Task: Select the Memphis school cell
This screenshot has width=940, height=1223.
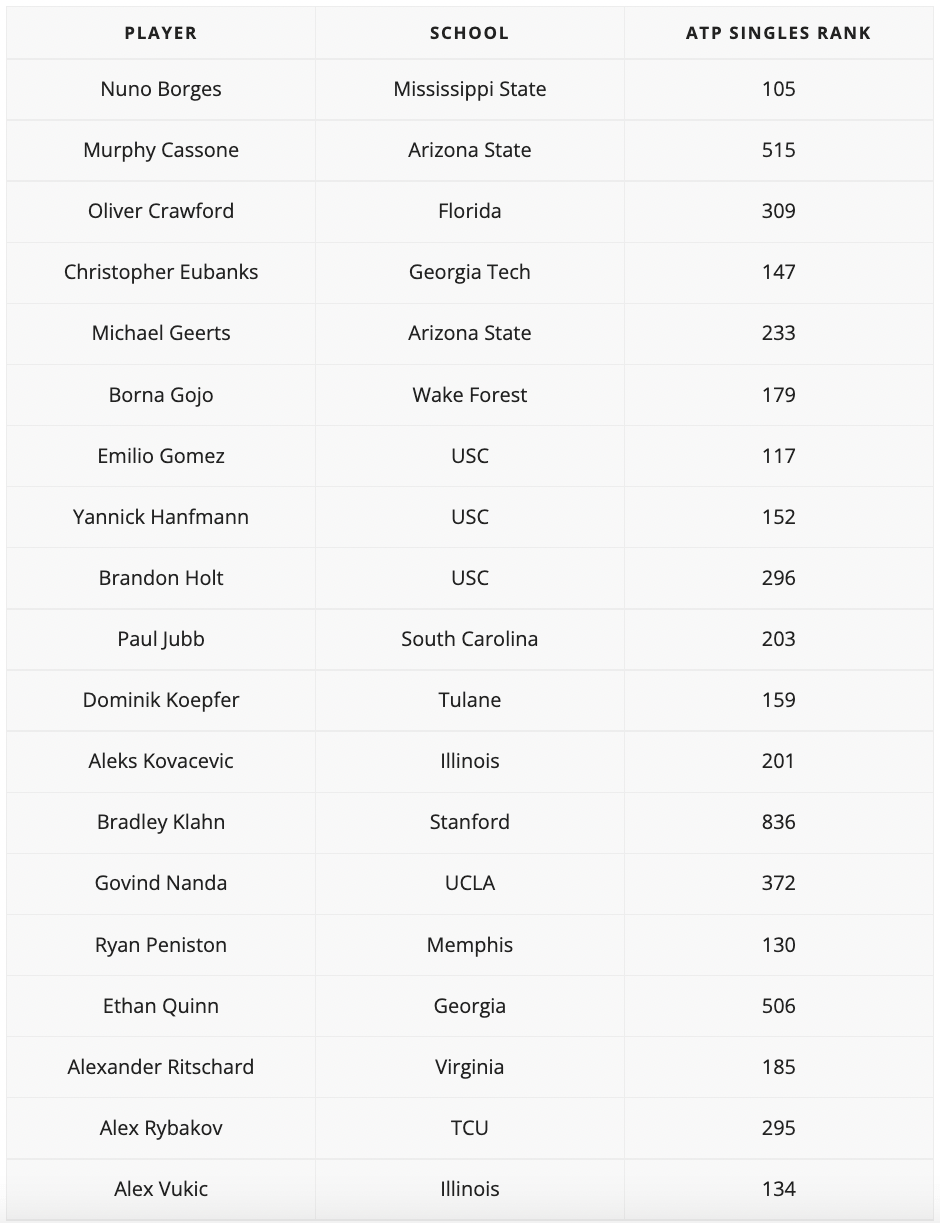Action: coord(469,945)
